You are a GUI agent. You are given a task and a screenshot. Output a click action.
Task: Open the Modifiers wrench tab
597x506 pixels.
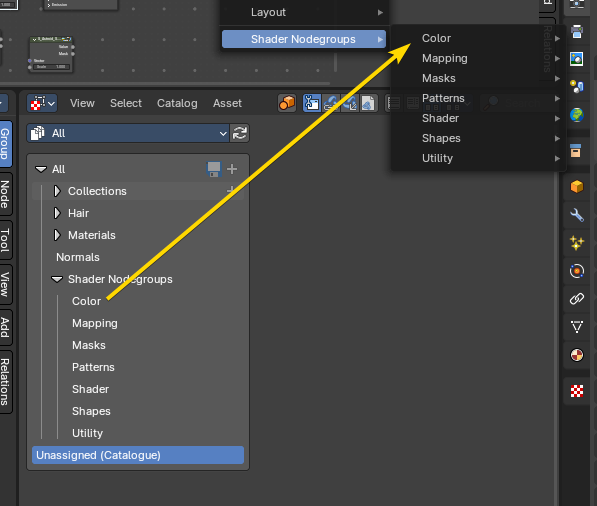coord(576,215)
